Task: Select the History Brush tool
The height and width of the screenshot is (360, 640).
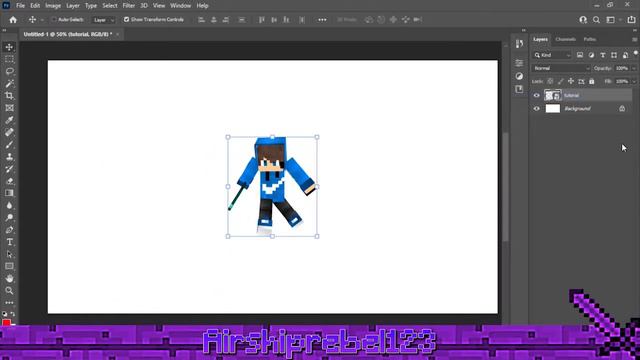Action: click(9, 169)
